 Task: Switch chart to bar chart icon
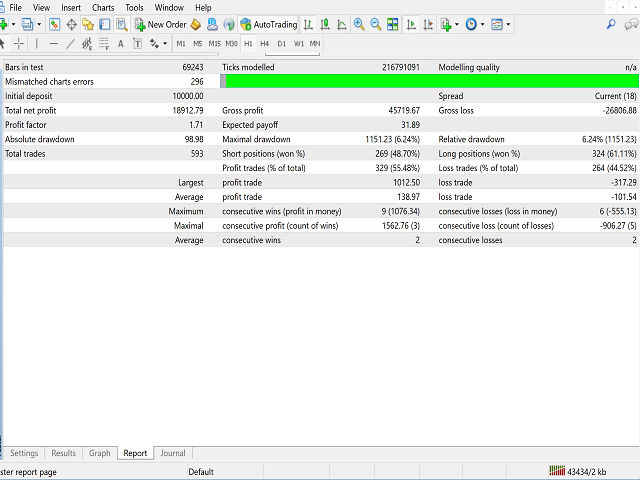tap(309, 24)
